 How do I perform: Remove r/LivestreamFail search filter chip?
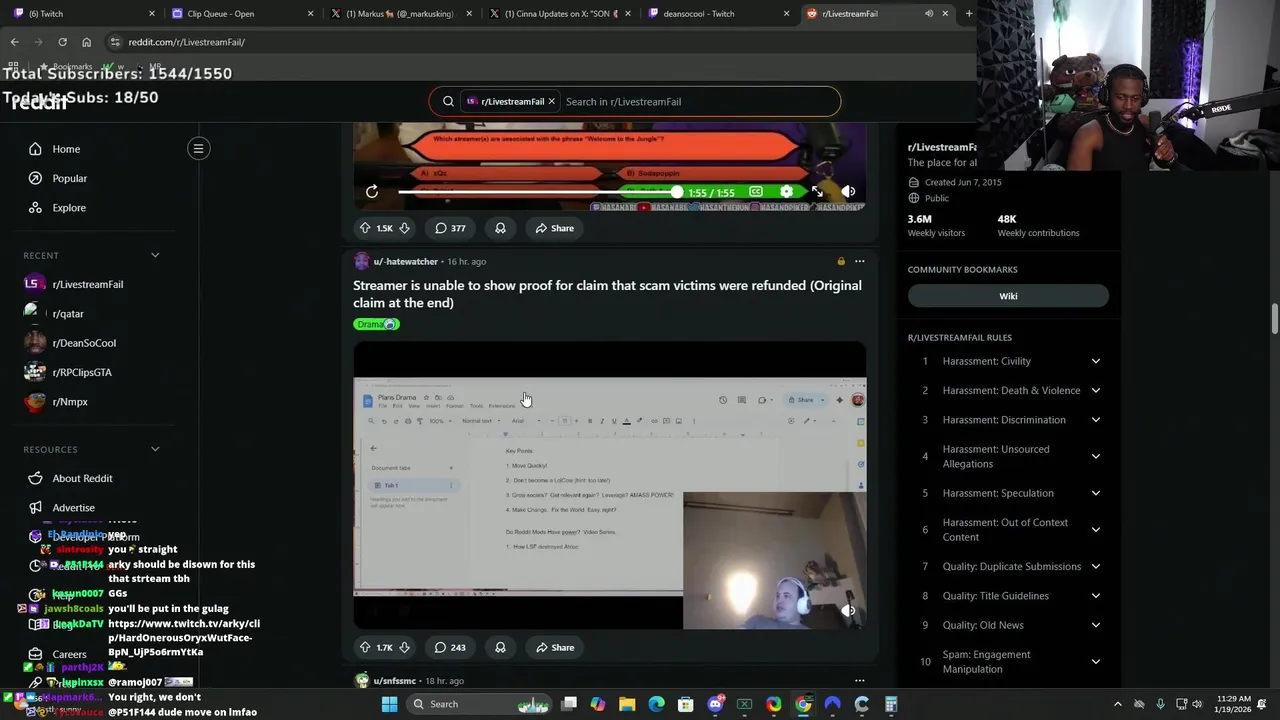point(551,101)
